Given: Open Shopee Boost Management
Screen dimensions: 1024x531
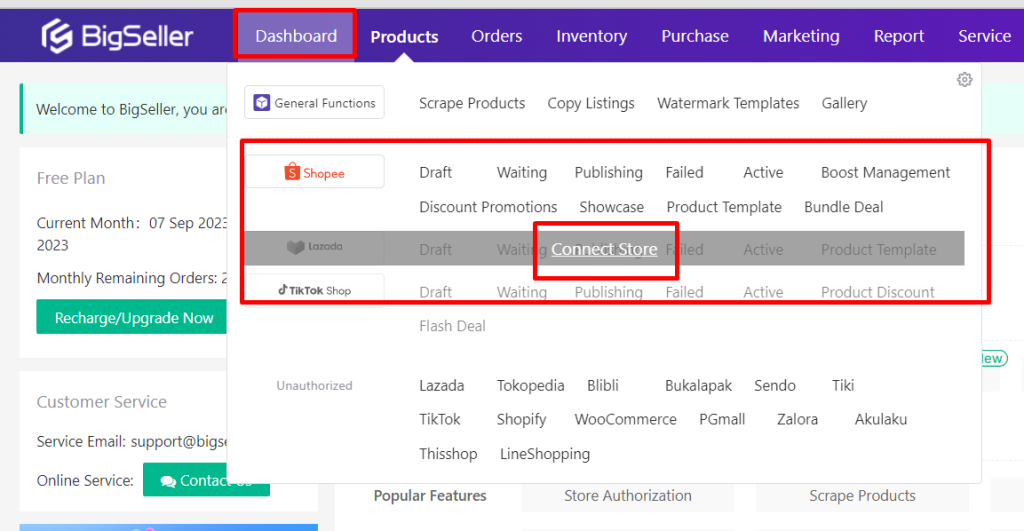Looking at the screenshot, I should [886, 172].
